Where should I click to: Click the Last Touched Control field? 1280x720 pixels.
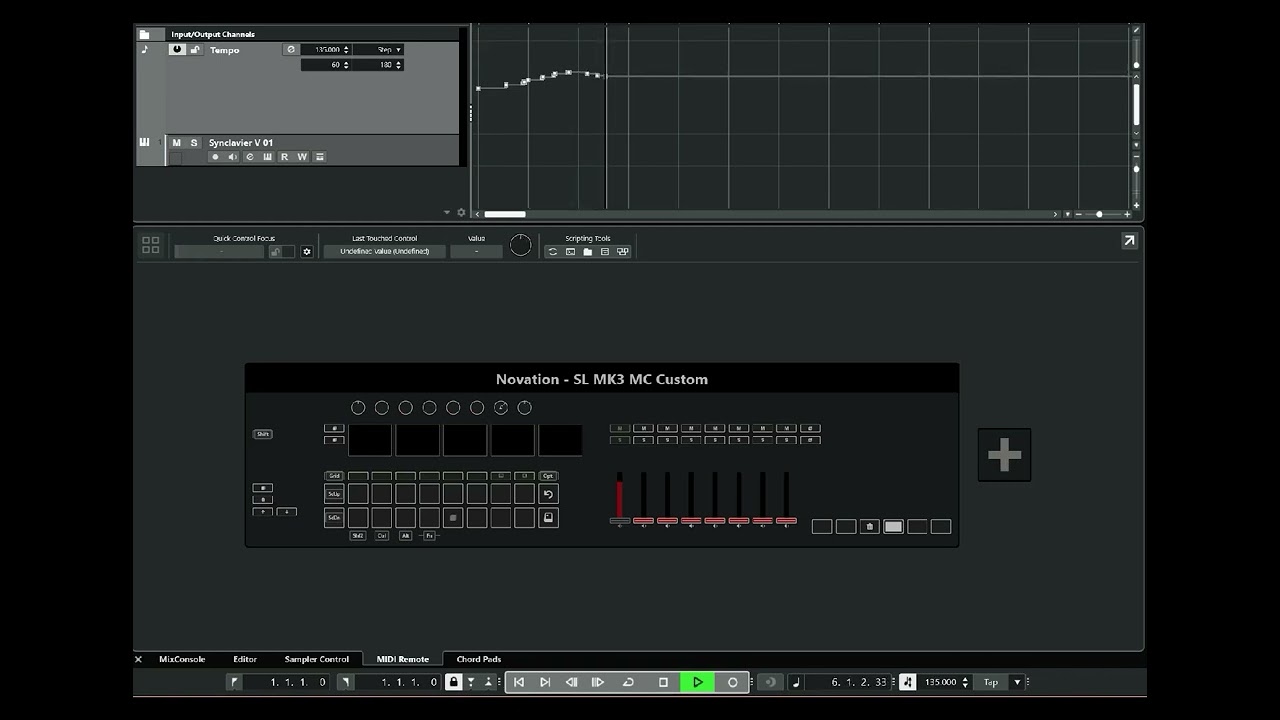pos(384,252)
